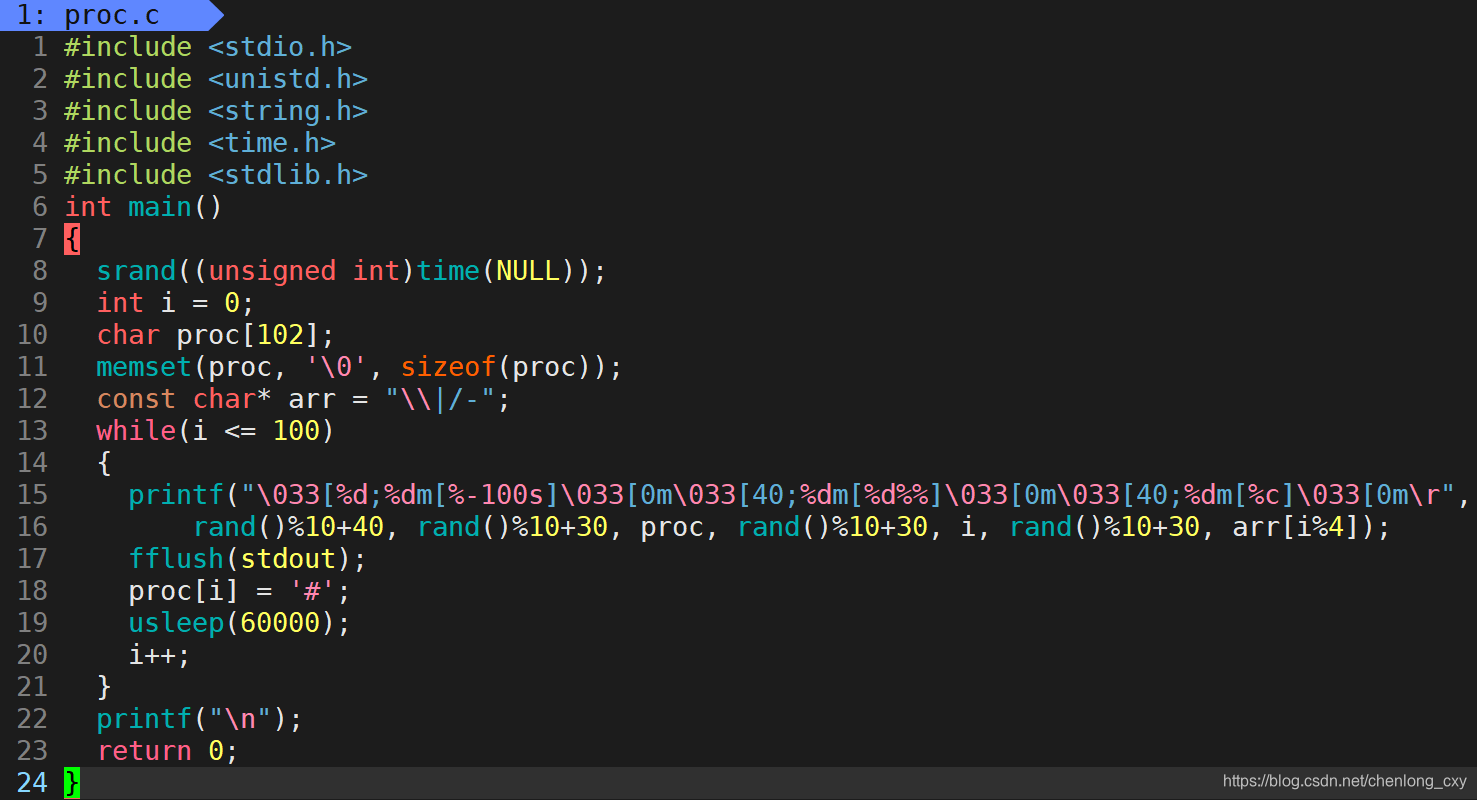1477x800 pixels.
Task: Click line number 1 in the gutter
Action: (x=40, y=47)
